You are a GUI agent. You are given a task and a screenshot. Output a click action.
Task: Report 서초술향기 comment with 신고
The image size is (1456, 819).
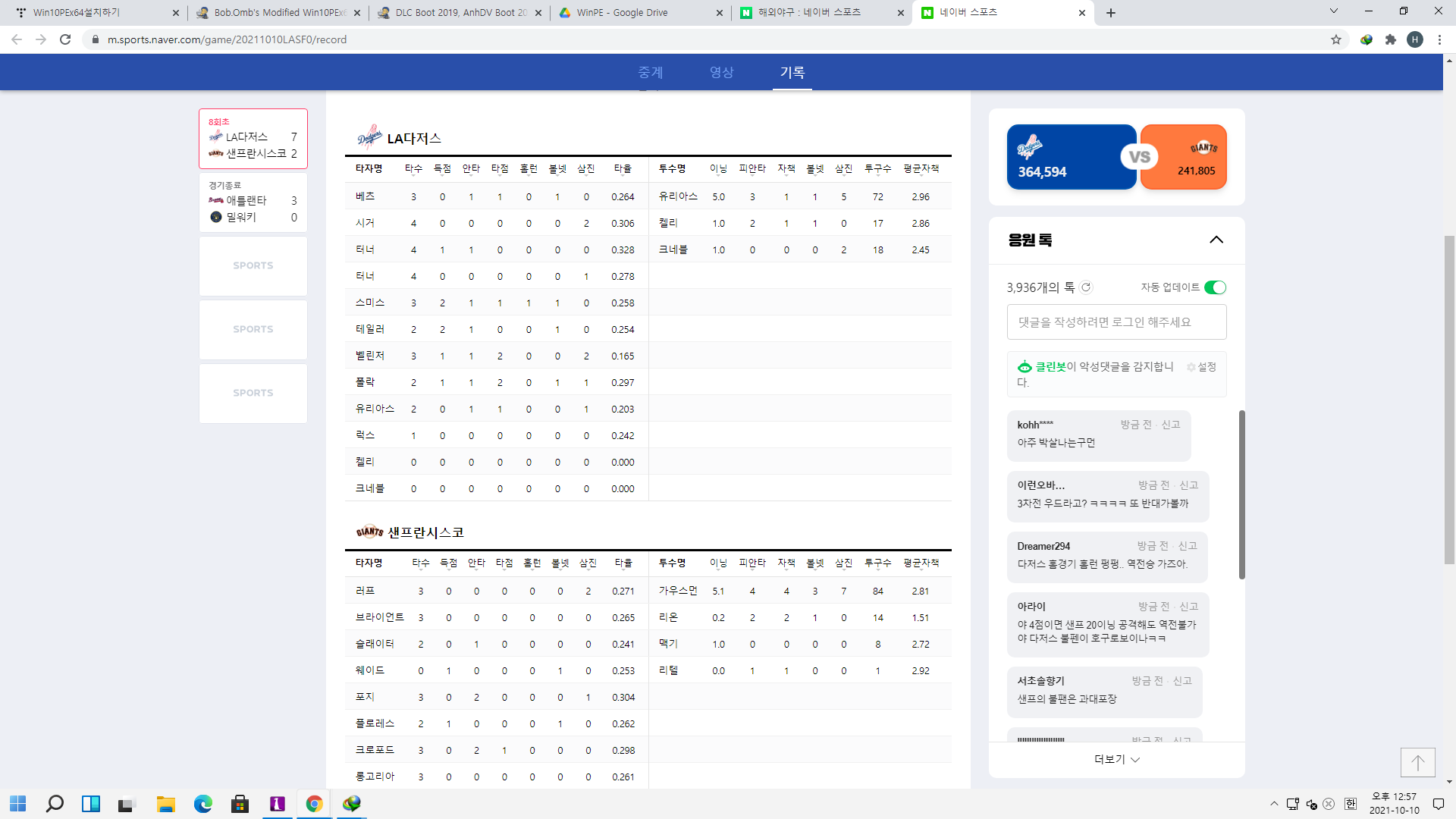click(x=1182, y=681)
